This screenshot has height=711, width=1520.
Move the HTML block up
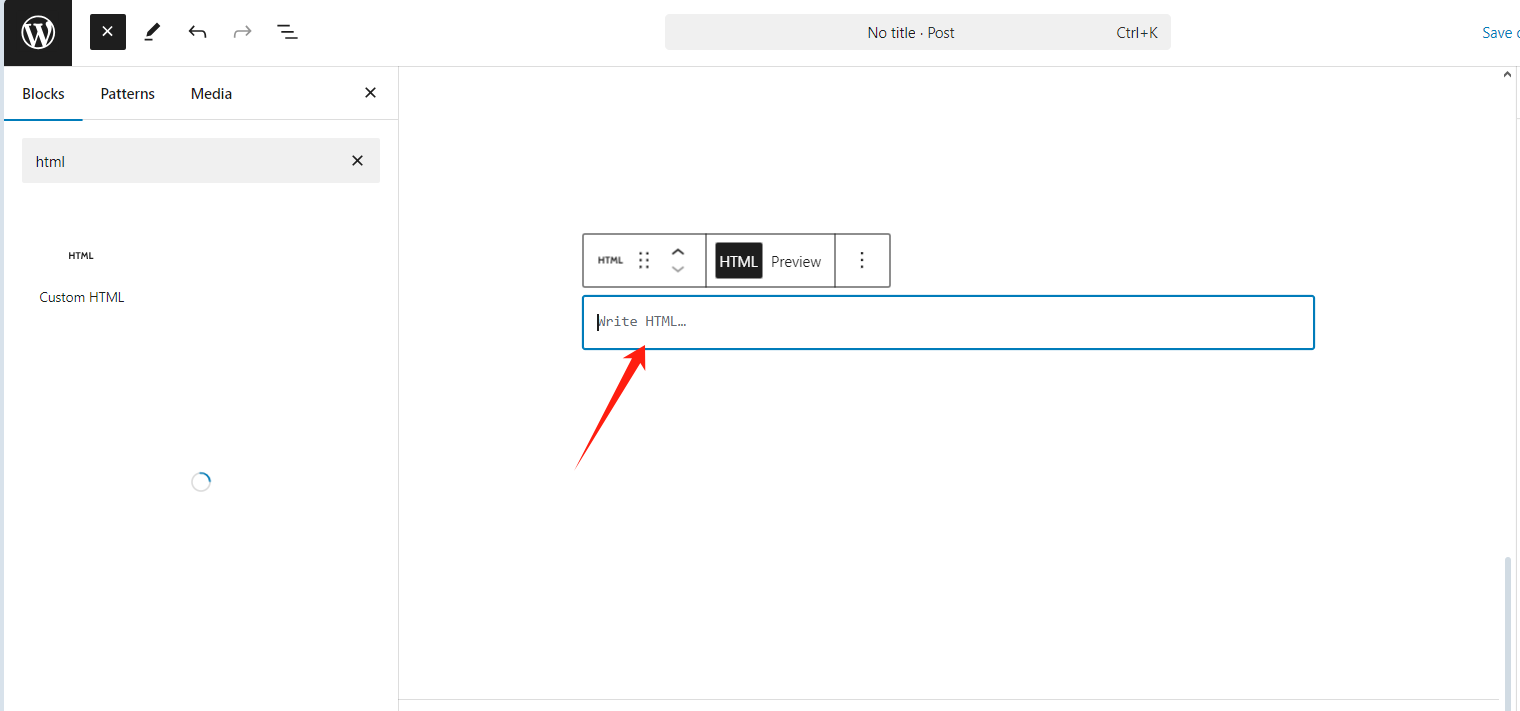pyautogui.click(x=678, y=251)
